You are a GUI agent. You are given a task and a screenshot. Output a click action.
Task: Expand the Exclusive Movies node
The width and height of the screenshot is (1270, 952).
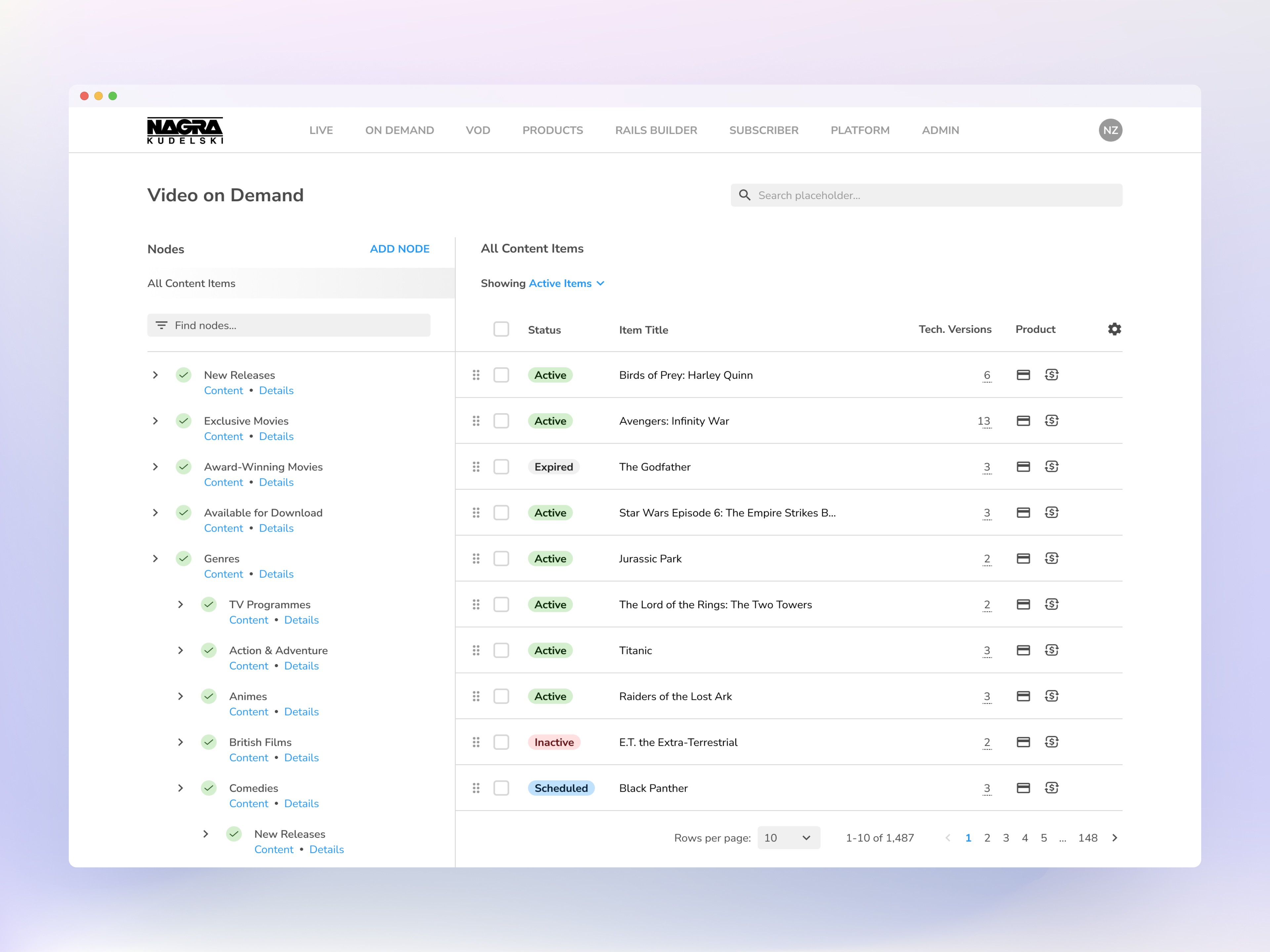point(155,420)
